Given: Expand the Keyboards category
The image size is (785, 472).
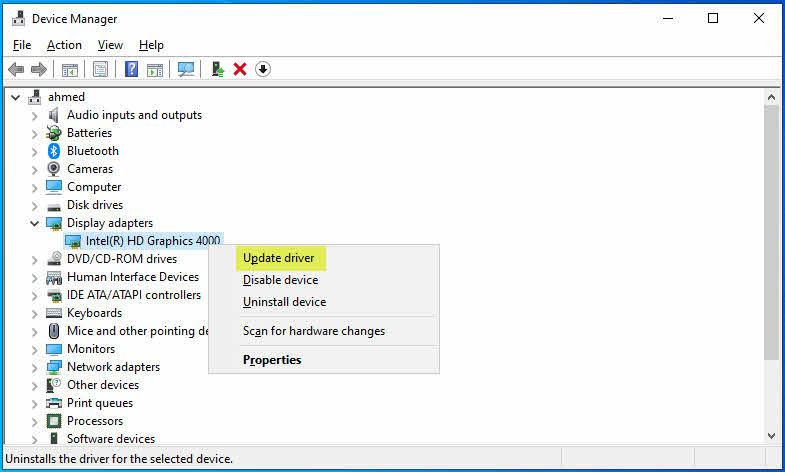Looking at the screenshot, I should point(34,314).
